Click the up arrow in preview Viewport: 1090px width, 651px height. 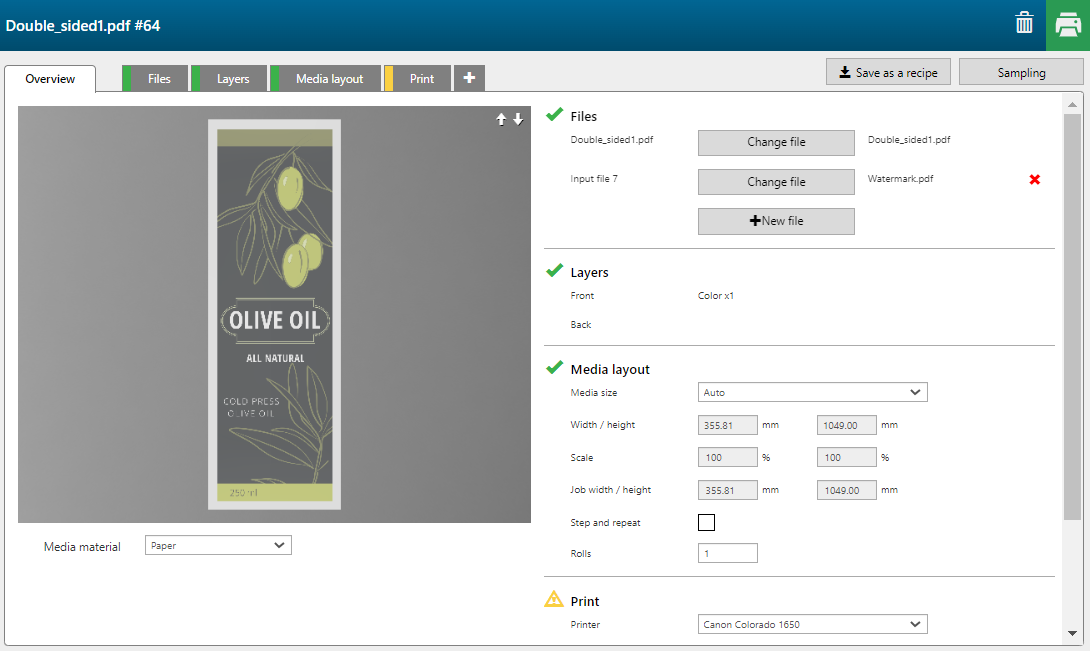(x=502, y=119)
